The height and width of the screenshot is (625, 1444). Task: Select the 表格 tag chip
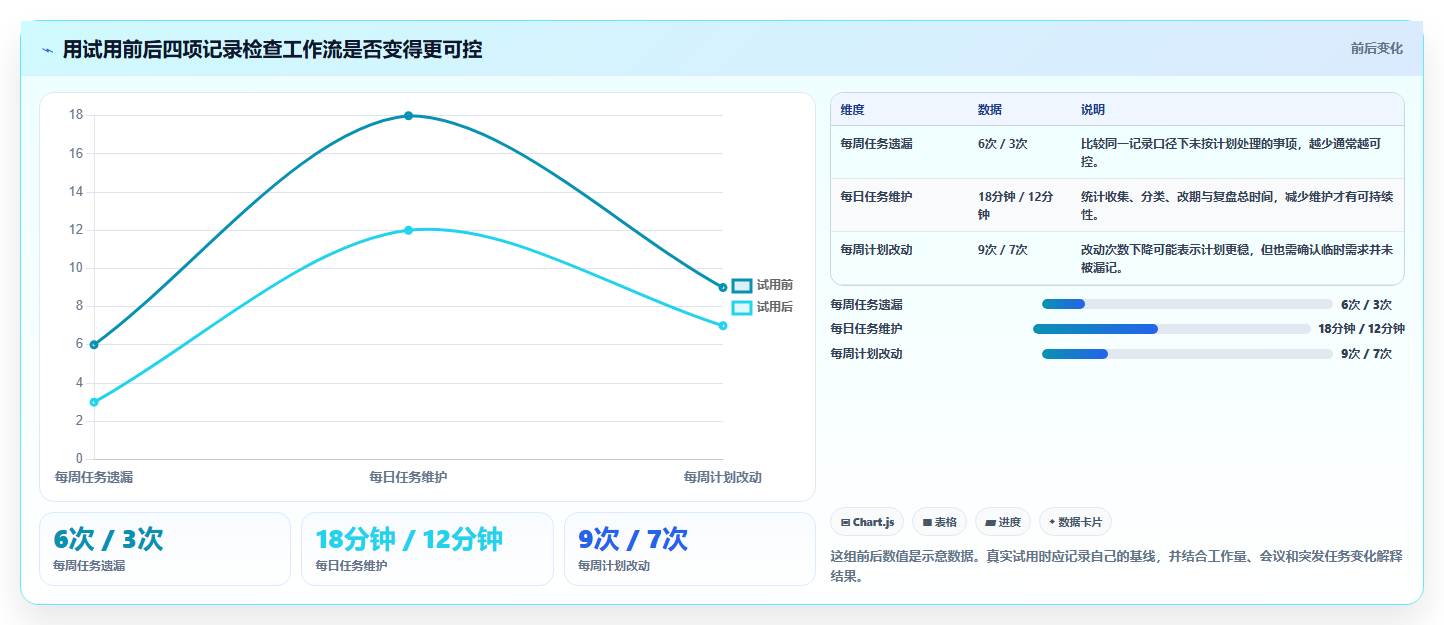[939, 522]
